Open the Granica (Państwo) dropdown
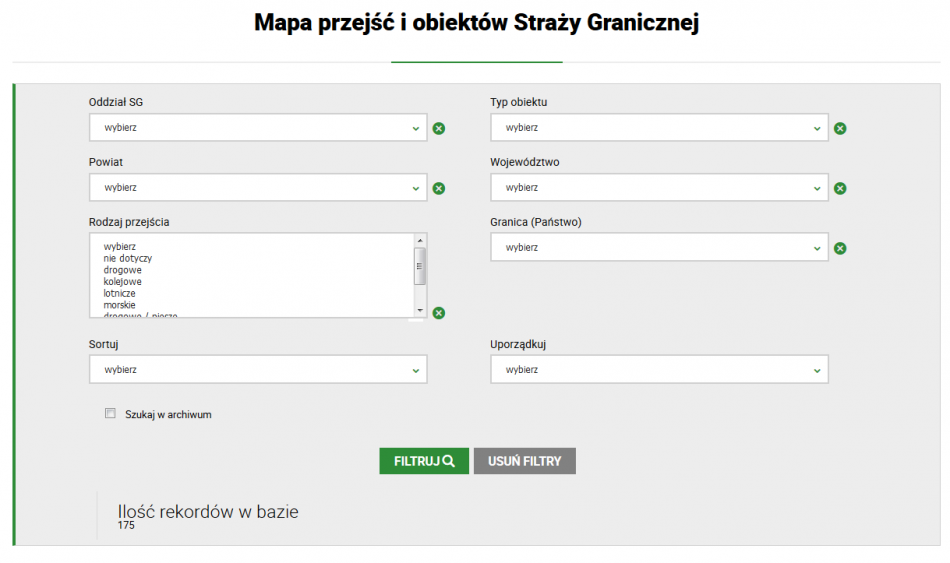Screen dimensions: 950x563 (x=659, y=248)
